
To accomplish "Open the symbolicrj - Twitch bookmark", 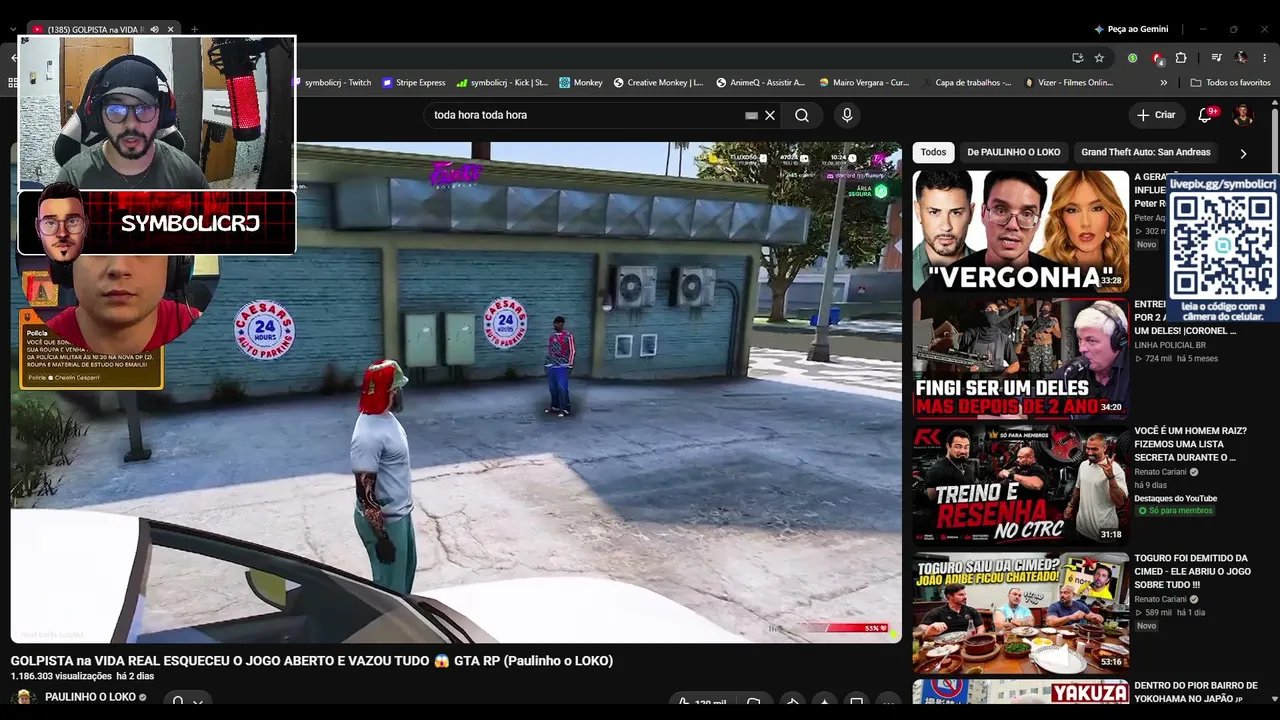I will point(331,83).
